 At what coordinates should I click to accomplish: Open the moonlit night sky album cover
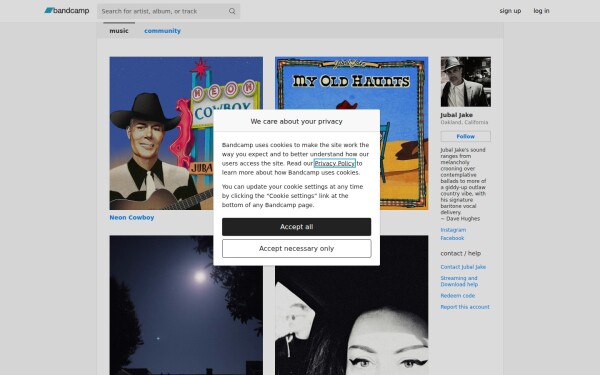(x=186, y=305)
